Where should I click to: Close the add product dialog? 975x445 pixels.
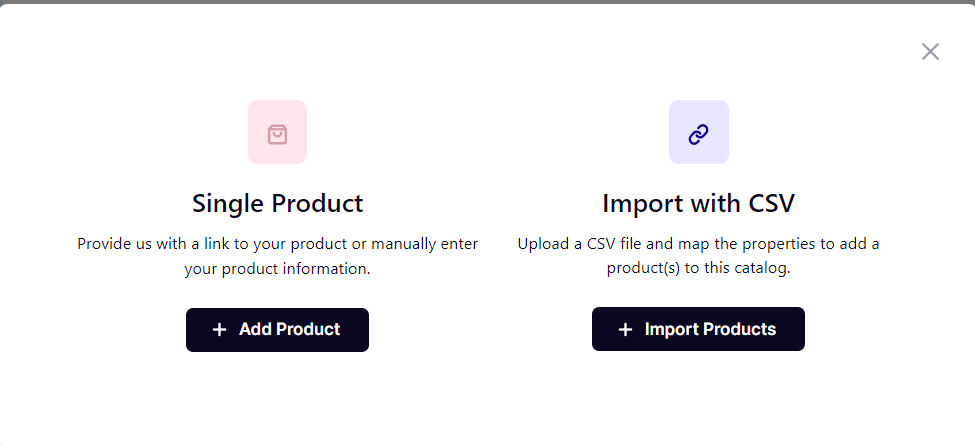click(930, 52)
